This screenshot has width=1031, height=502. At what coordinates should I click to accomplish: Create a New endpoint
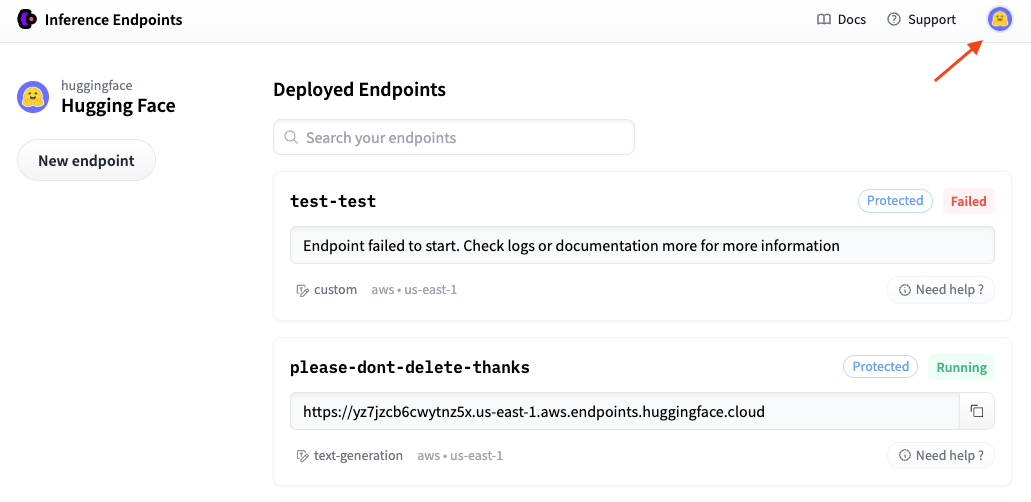click(x=86, y=160)
